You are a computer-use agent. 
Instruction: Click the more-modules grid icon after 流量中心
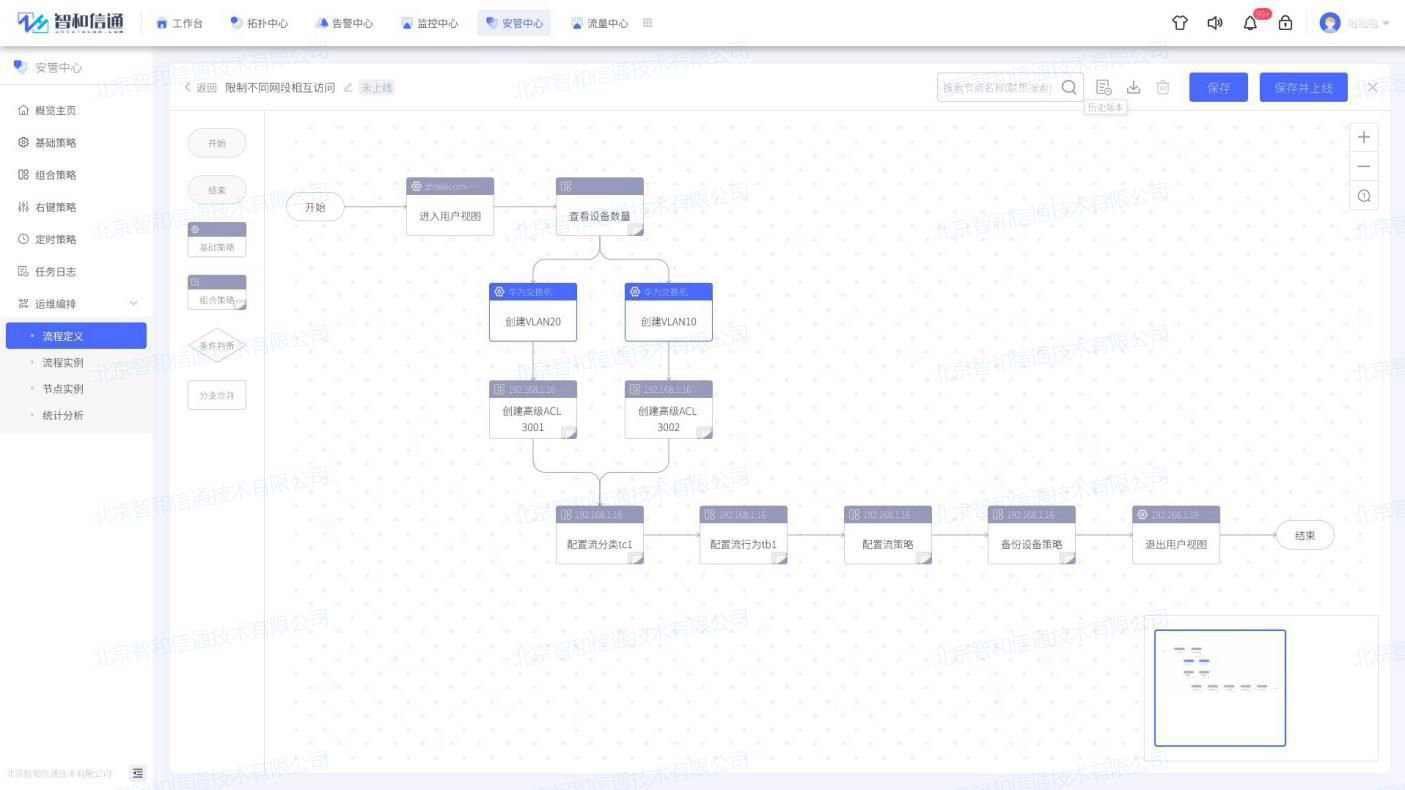coord(648,23)
